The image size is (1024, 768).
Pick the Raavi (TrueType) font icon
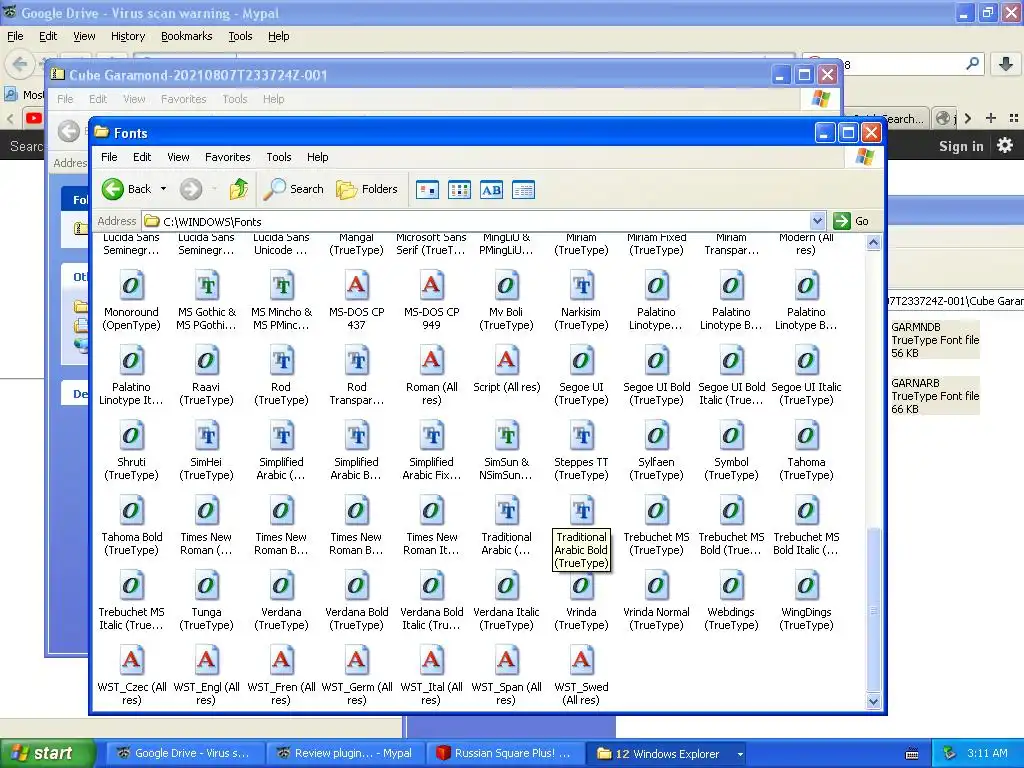pos(206,361)
